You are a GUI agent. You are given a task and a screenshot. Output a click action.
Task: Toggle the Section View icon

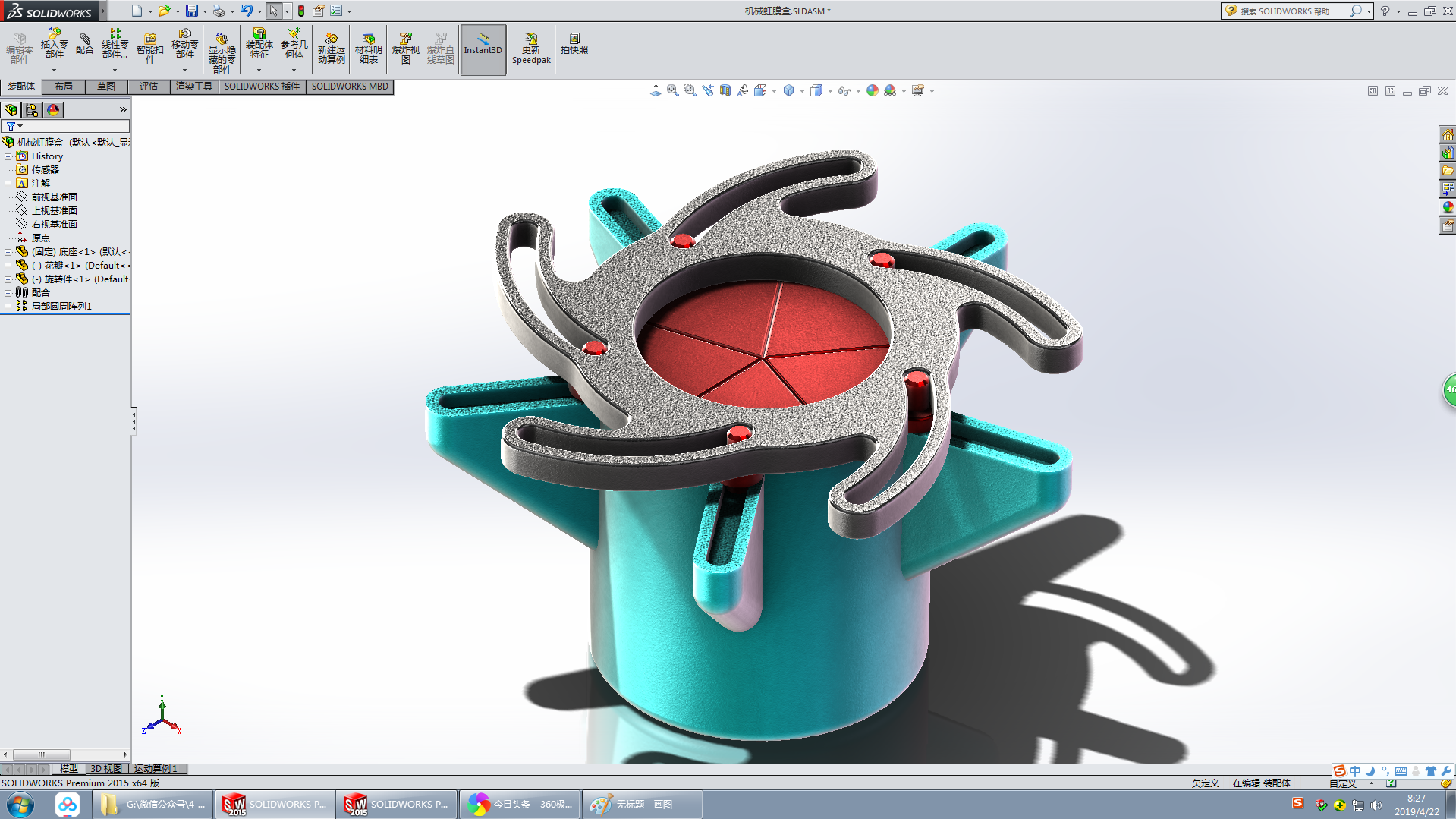[725, 90]
